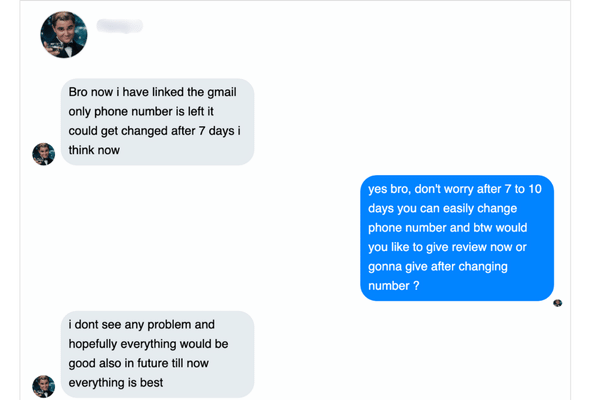Click the 'number ?' text ending blue message

click(x=393, y=285)
